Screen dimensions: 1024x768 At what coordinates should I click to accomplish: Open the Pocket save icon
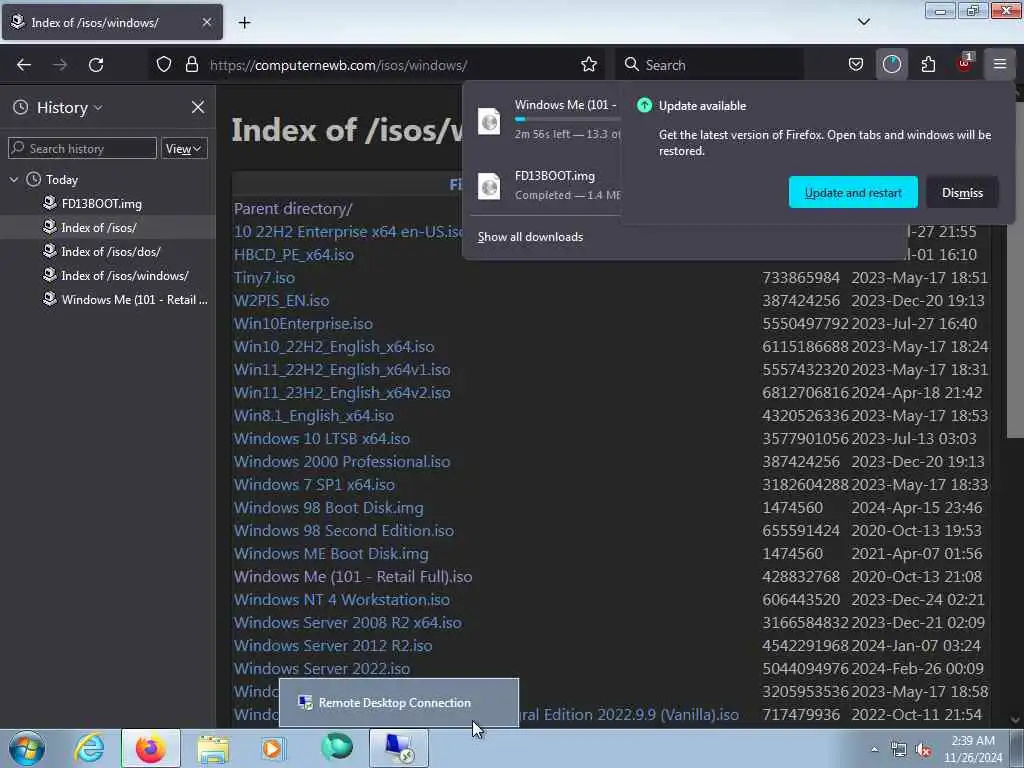(x=856, y=65)
